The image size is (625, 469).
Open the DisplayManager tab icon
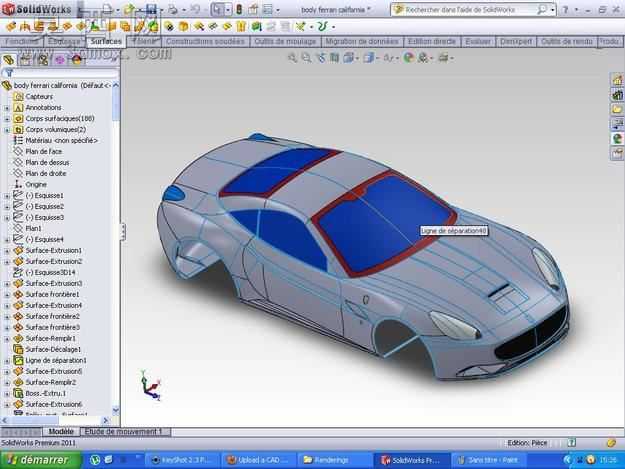pos(77,60)
